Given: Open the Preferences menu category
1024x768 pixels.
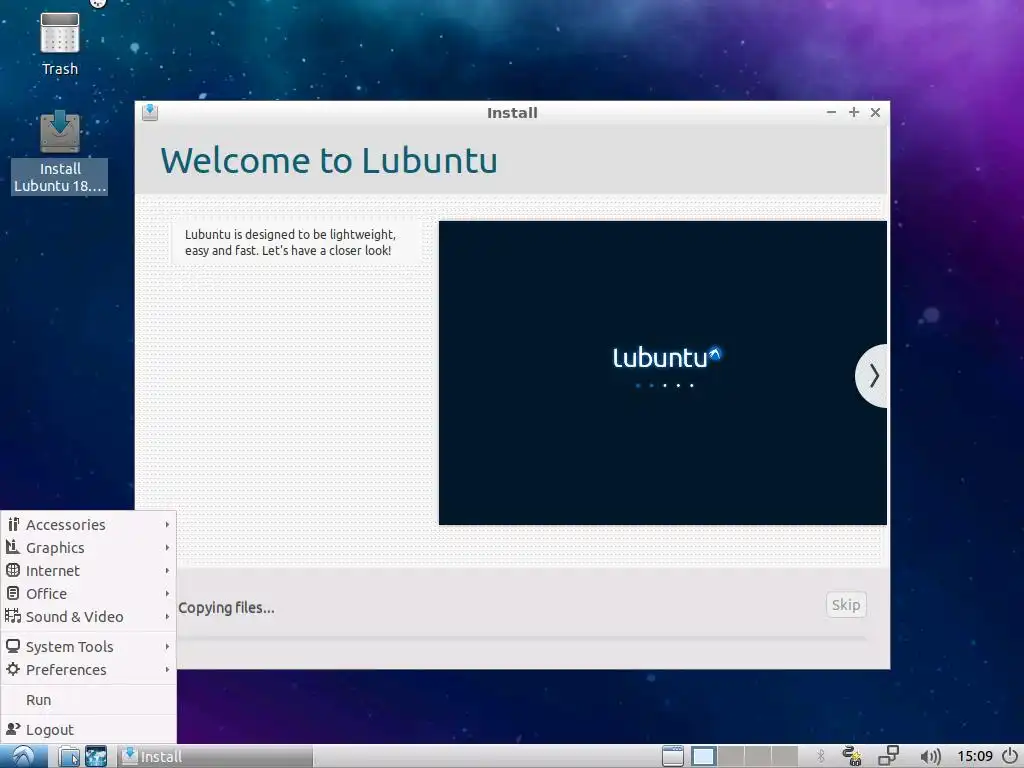Looking at the screenshot, I should [89, 669].
